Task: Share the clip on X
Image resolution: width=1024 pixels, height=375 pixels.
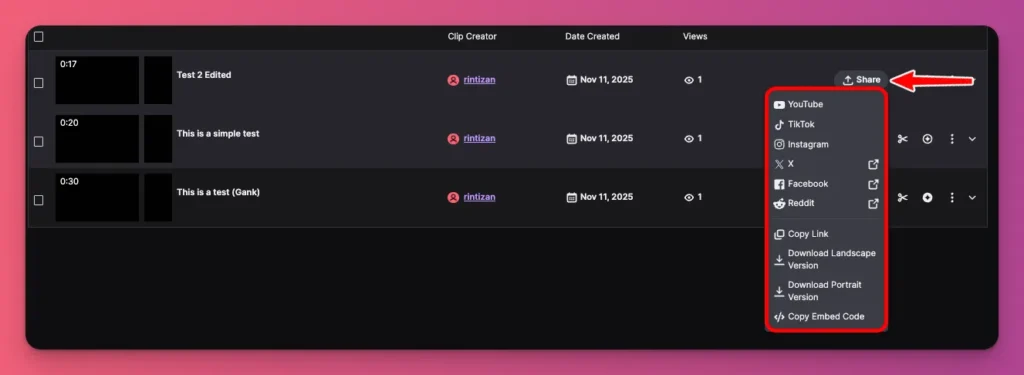Action: tap(826, 164)
